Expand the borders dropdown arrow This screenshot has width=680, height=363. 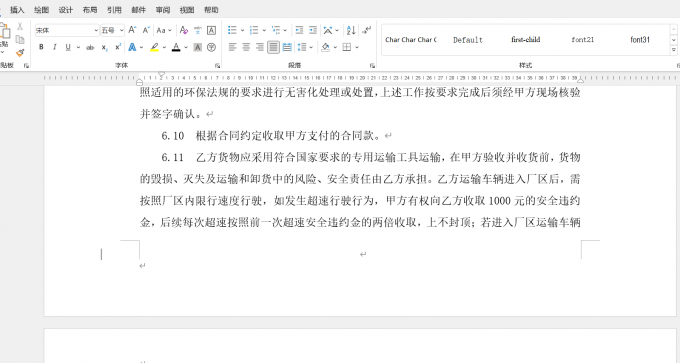tap(356, 47)
